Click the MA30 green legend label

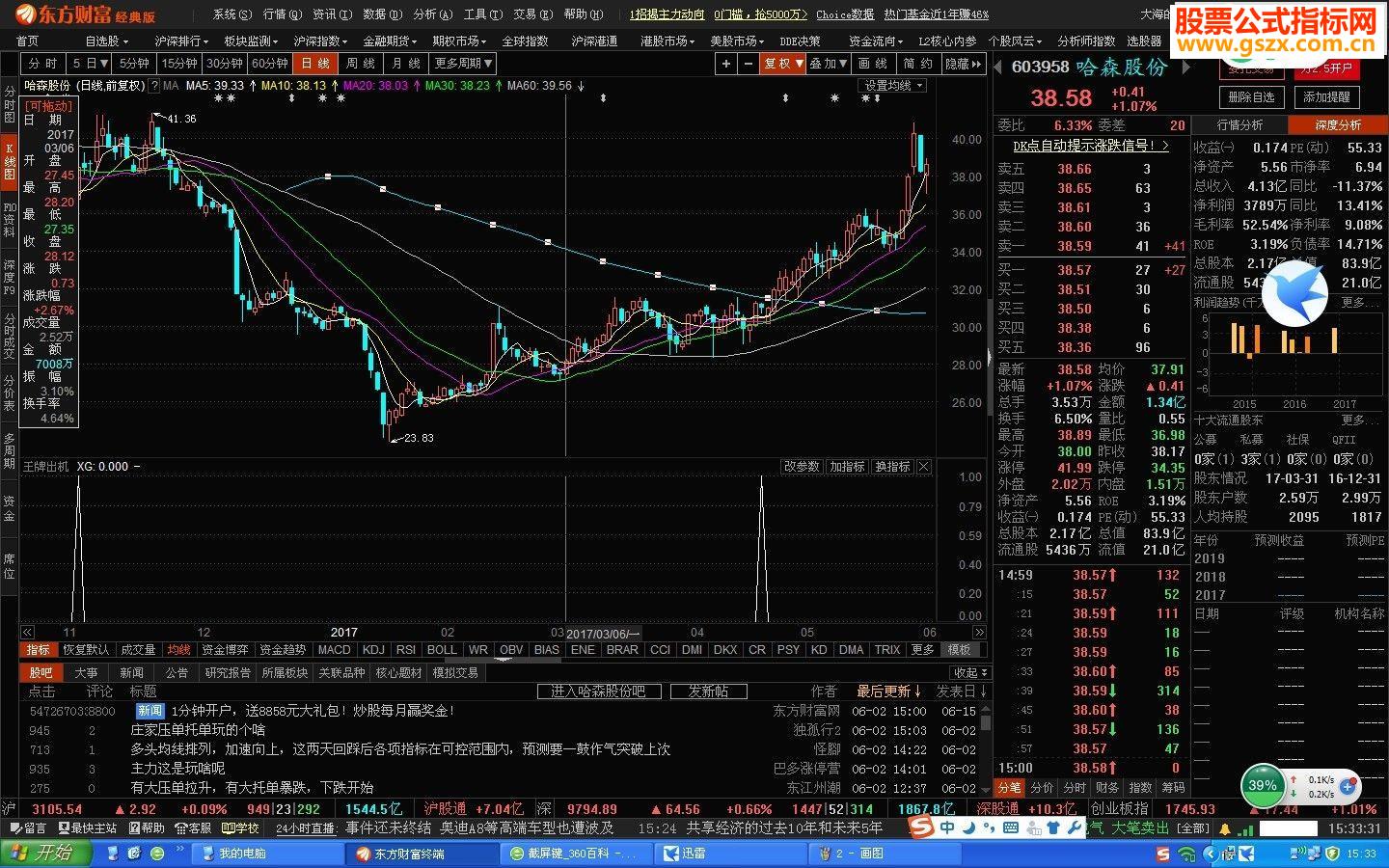coord(458,86)
